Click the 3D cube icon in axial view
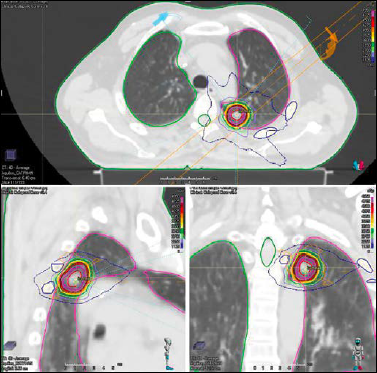This screenshot has height=373, width=377. point(10,155)
